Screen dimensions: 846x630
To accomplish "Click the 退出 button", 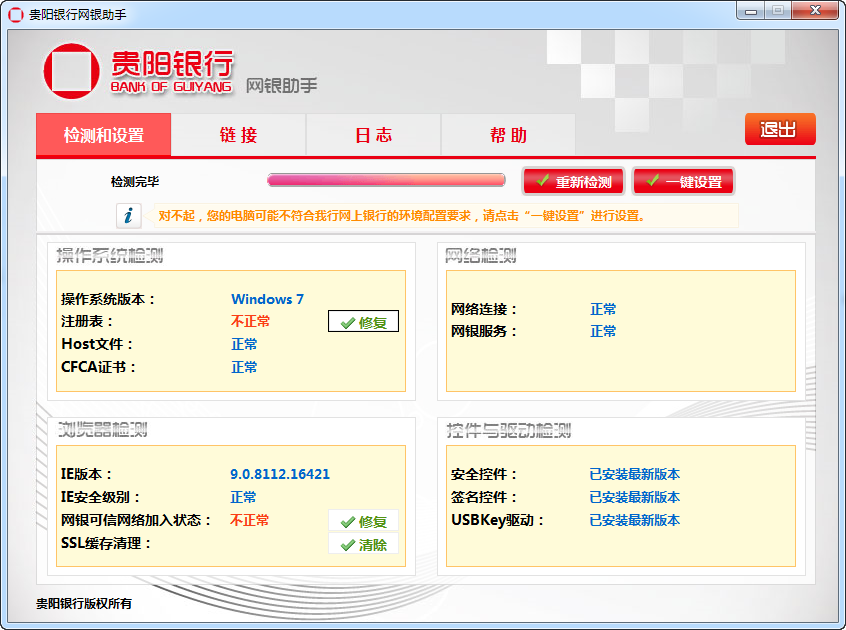I will click(x=780, y=129).
